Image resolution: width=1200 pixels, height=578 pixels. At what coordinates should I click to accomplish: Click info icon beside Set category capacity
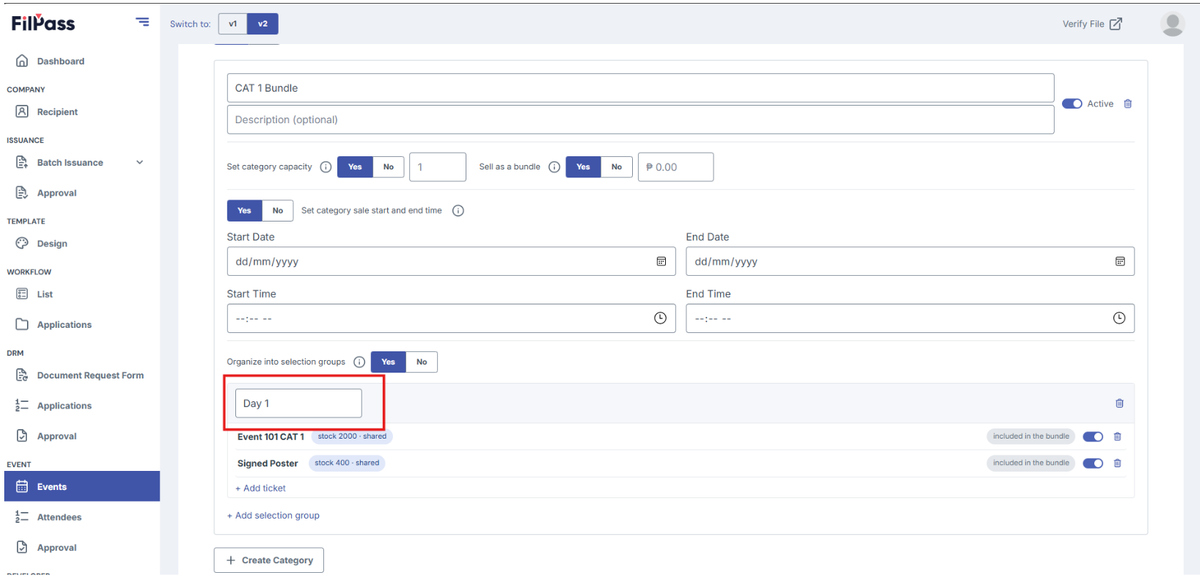click(x=325, y=167)
